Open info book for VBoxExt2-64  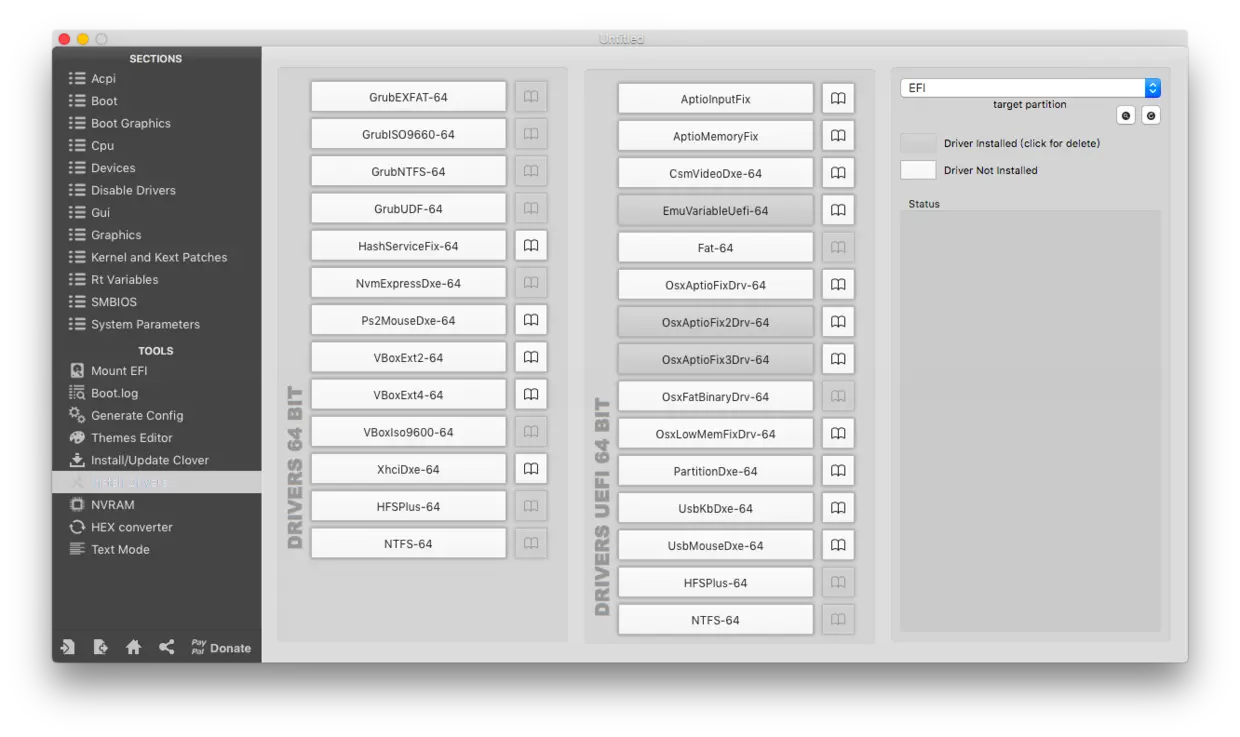(x=531, y=357)
